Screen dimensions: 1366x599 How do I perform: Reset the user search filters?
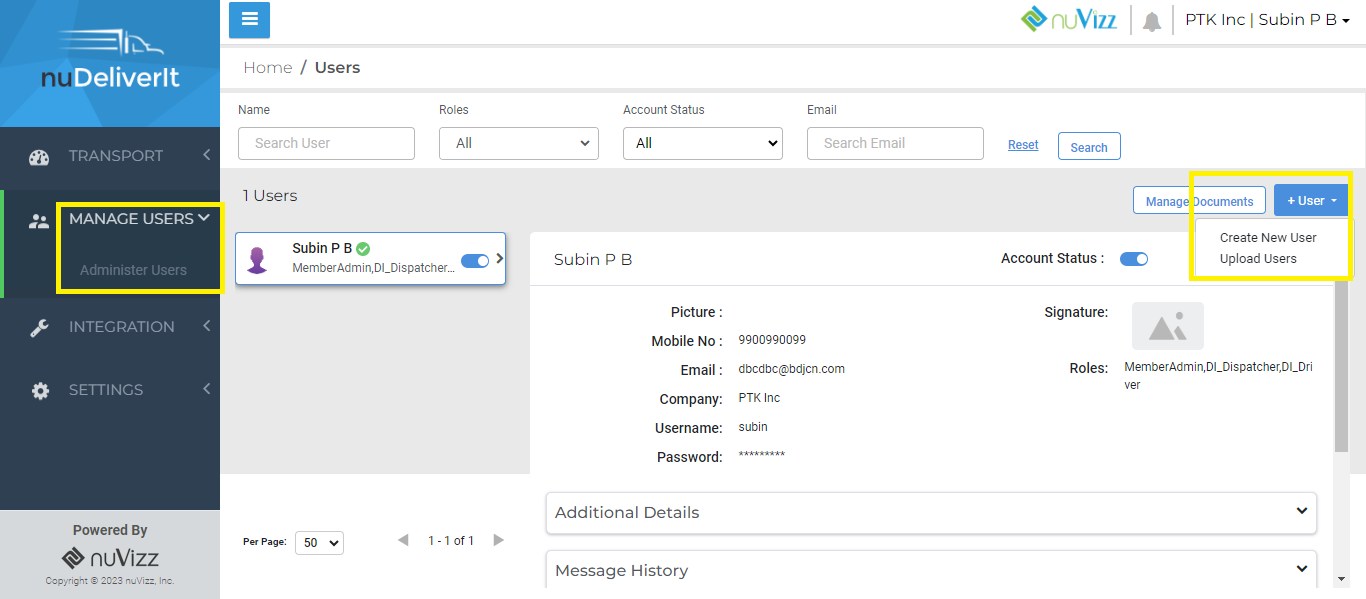[1023, 144]
